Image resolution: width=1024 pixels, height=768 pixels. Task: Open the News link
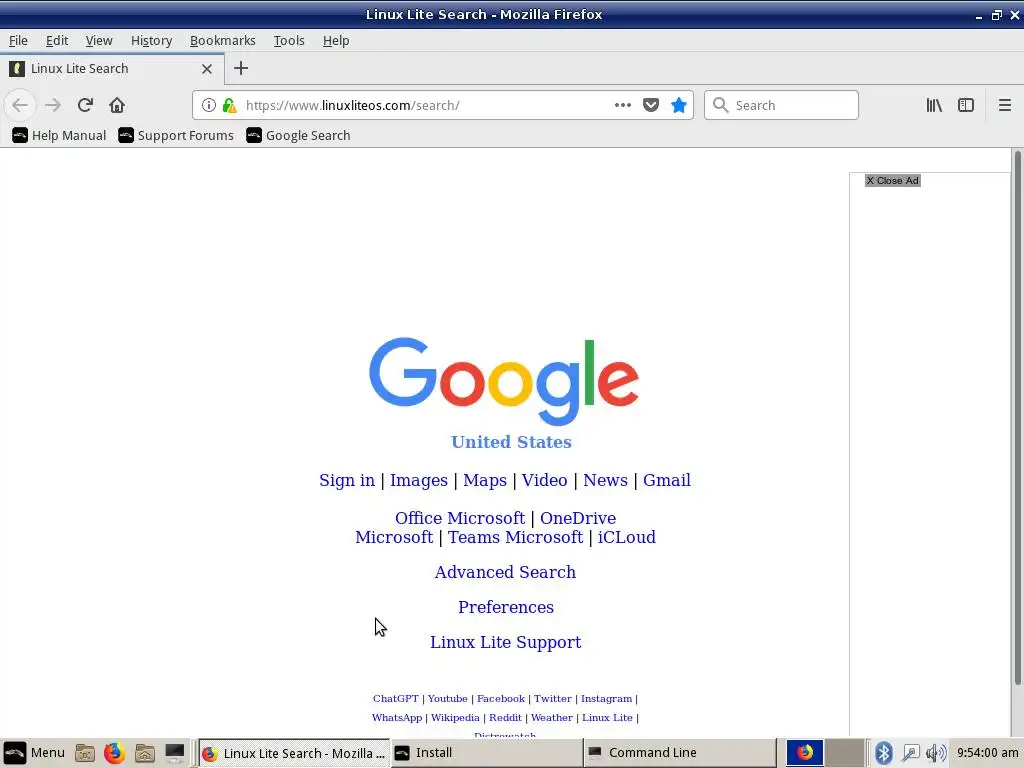605,480
